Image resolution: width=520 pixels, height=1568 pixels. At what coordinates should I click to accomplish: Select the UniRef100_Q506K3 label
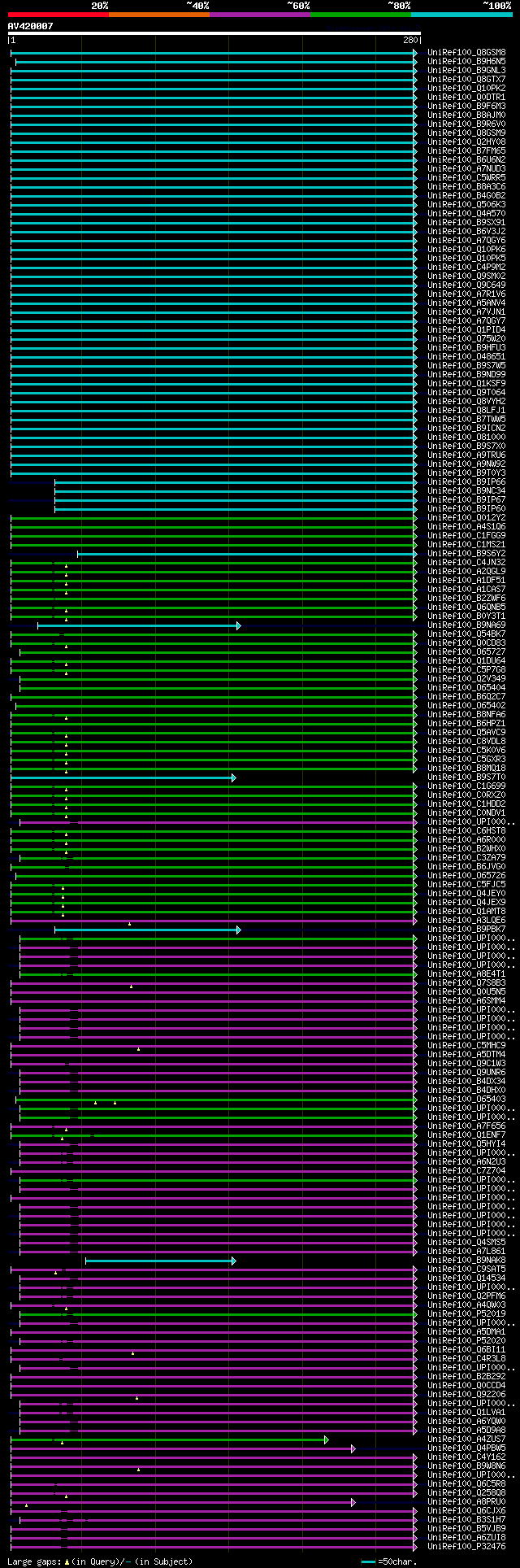pyautogui.click(x=466, y=204)
